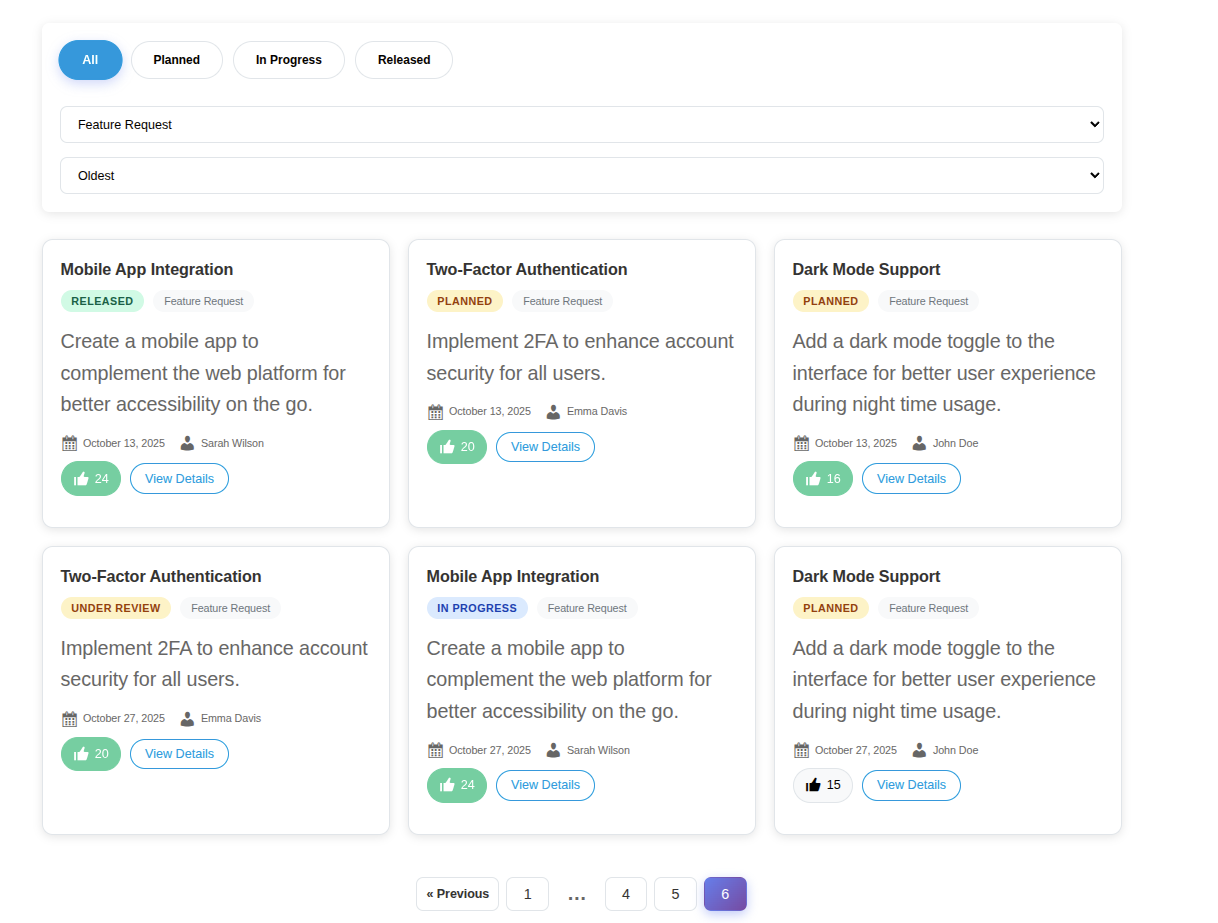Viewport: 1218px width, 923px height.
Task: Open page 1 of results
Action: tap(527, 894)
